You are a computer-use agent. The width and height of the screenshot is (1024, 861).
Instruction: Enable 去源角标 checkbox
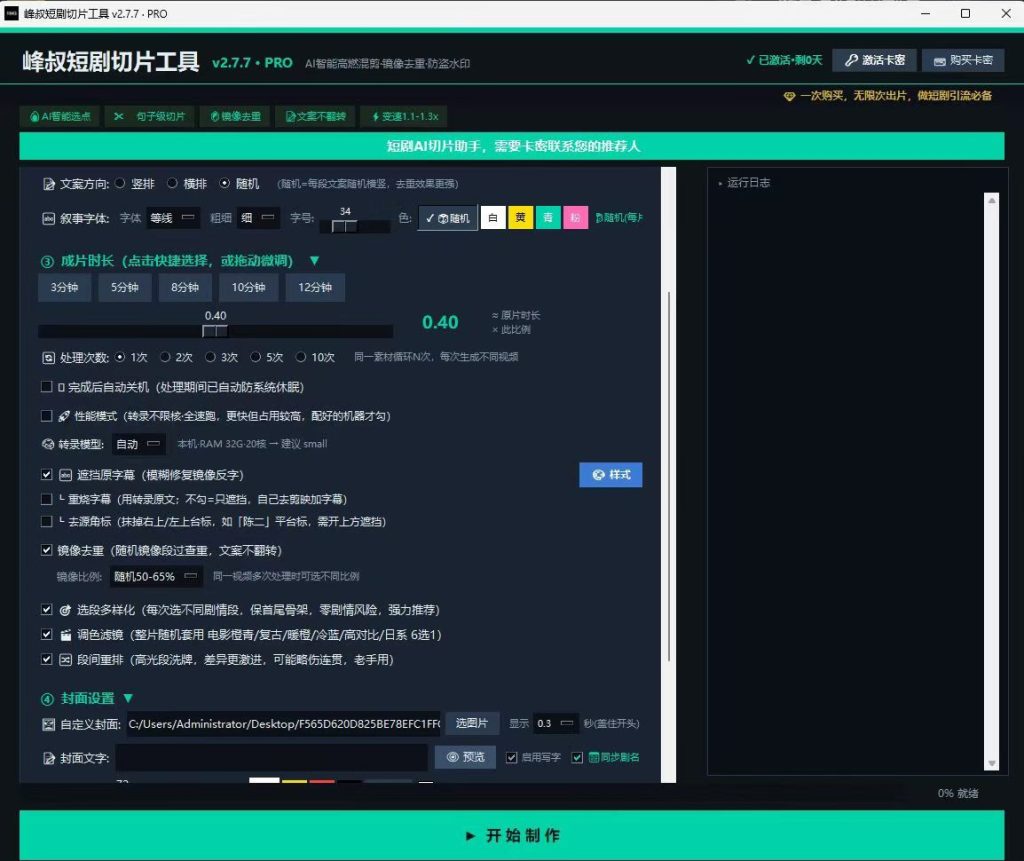[x=46, y=521]
